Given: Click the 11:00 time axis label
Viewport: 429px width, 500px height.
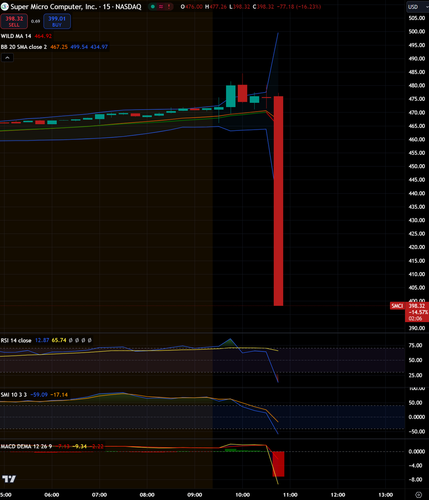Looking at the screenshot, I should 290,495.
